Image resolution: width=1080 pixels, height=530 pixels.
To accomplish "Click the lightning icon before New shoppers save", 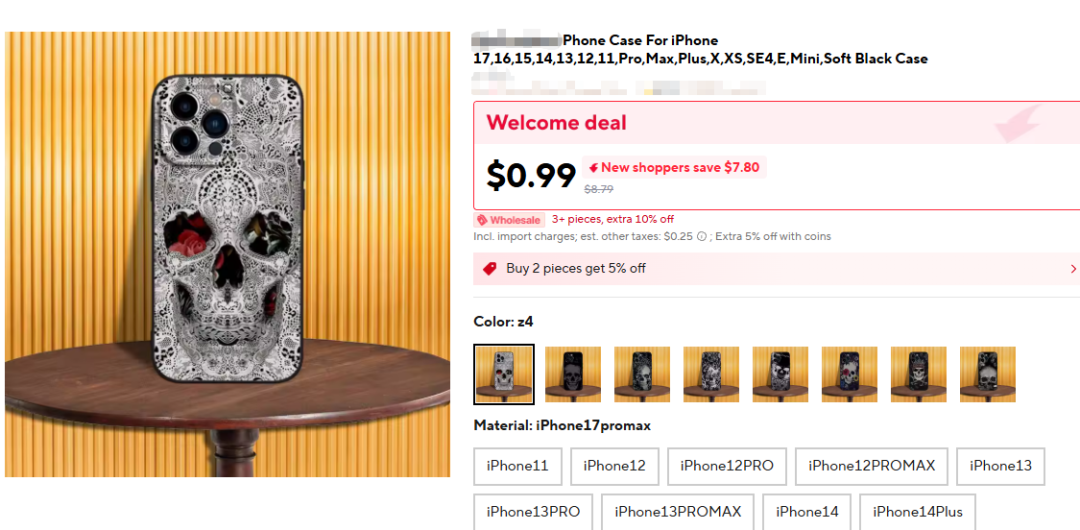I will [593, 167].
